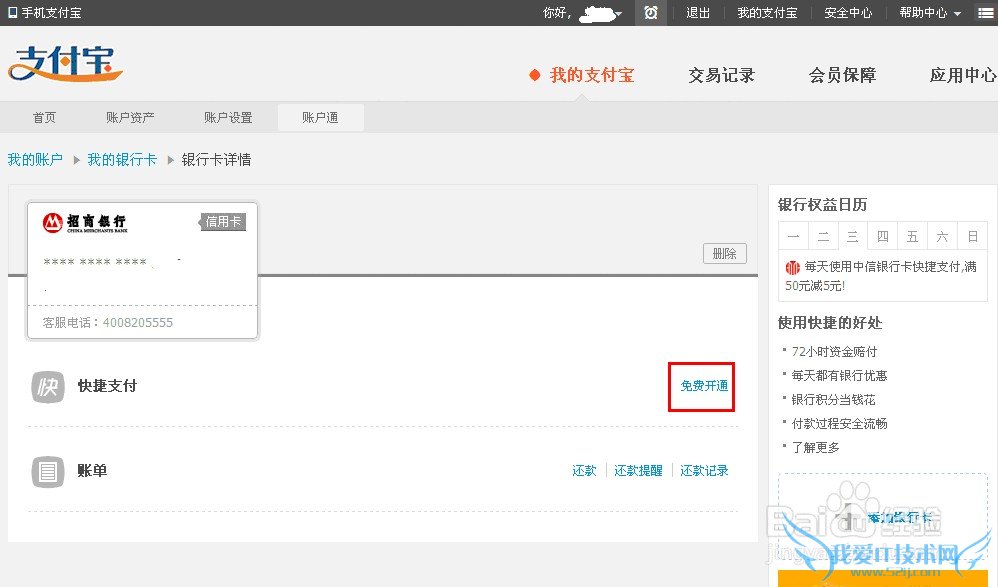Expand the username dropdown arrow

[x=618, y=13]
